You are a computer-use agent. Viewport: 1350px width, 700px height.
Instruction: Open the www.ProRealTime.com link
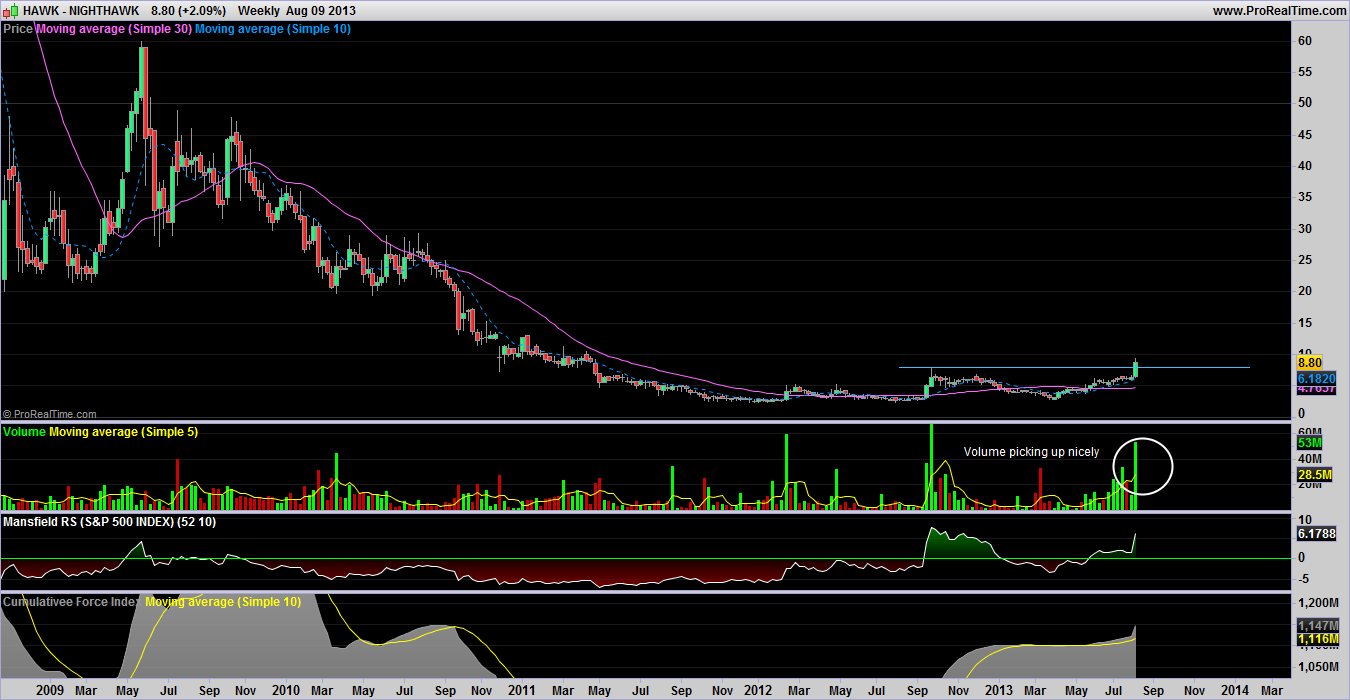pyautogui.click(x=1279, y=10)
